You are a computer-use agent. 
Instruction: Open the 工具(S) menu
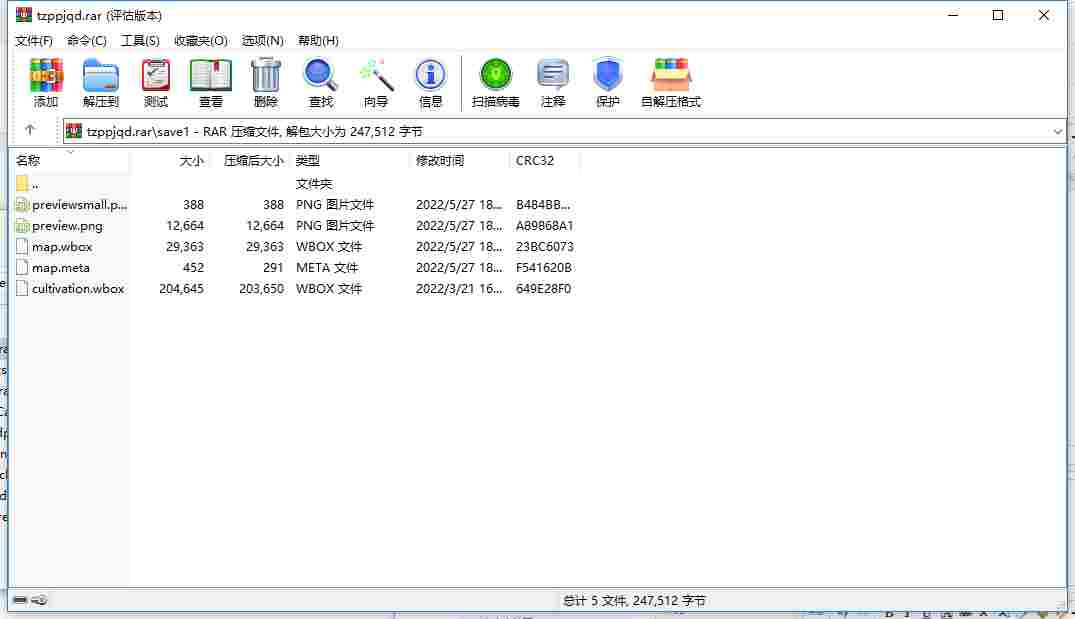click(x=140, y=40)
